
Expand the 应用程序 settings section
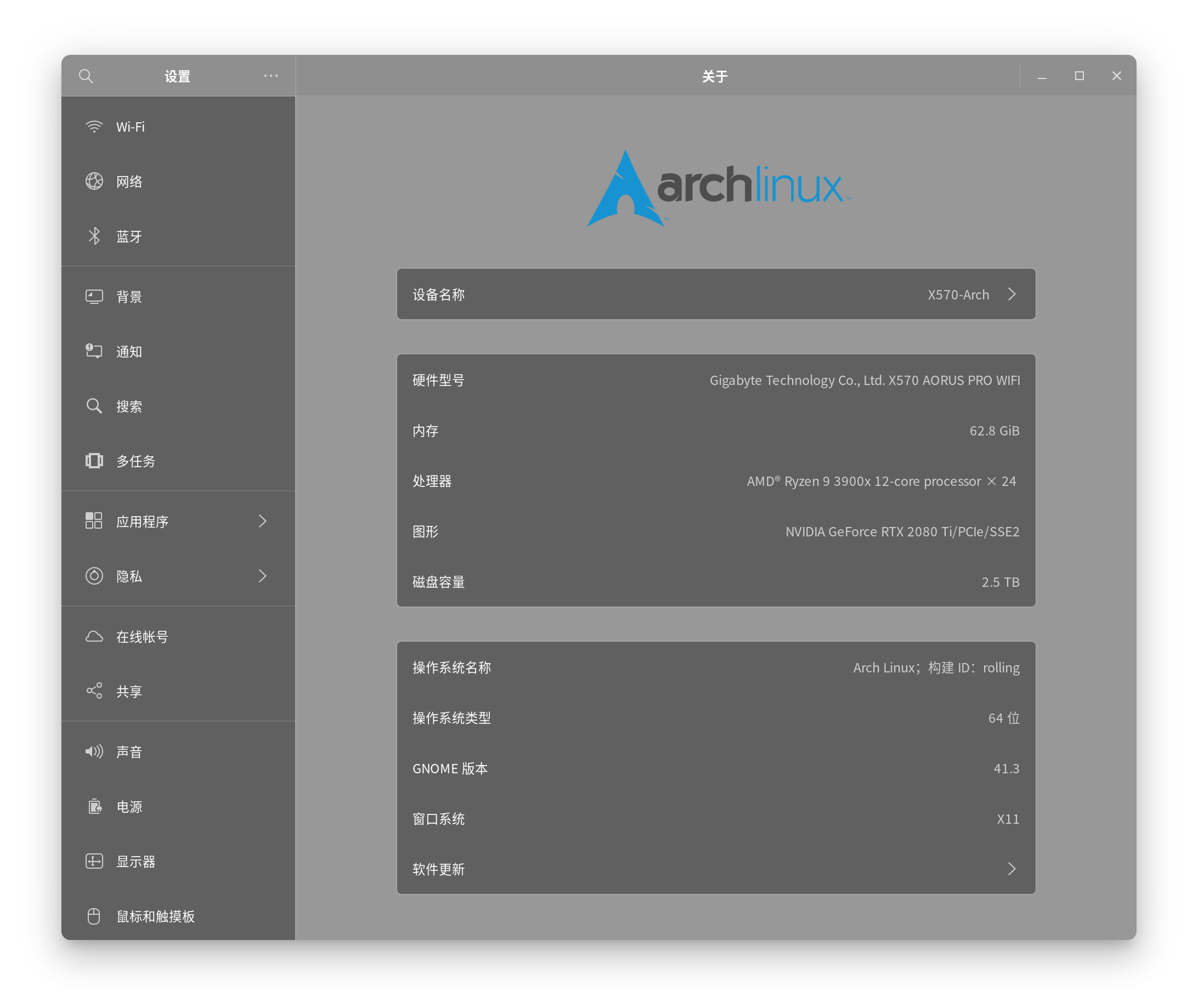click(263, 520)
